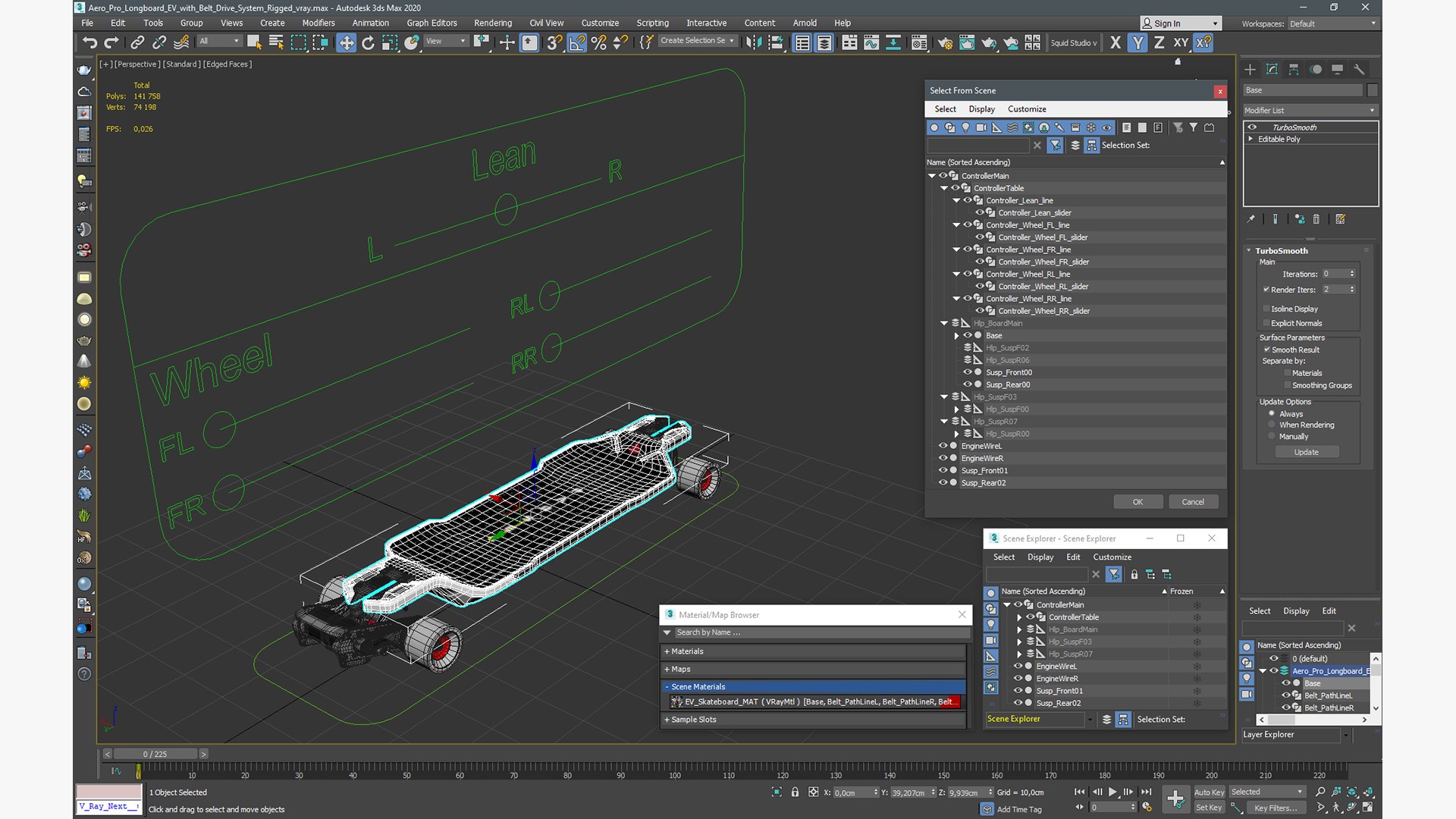The image size is (1456, 819).
Task: Toggle the Angle Snap icon
Action: pyautogui.click(x=576, y=42)
